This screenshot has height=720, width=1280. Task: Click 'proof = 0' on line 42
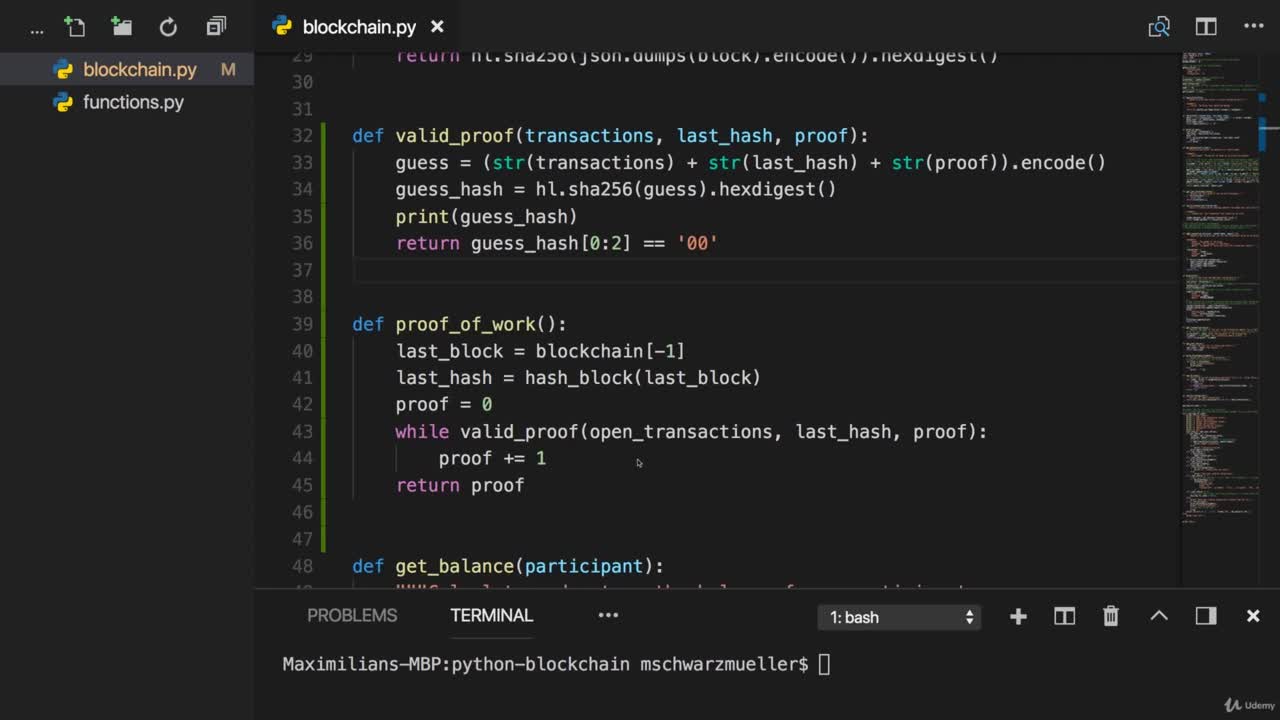click(x=444, y=404)
